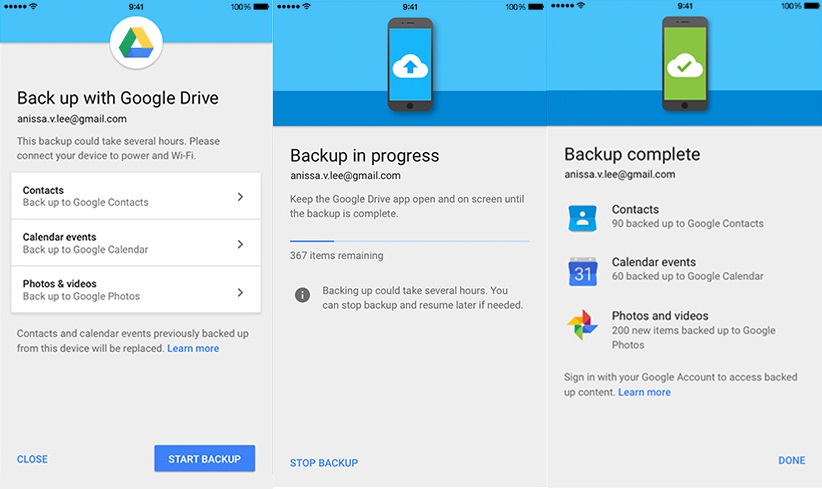Click the info icon beside backup notice
The width and height of the screenshot is (822, 489).
coord(302,295)
